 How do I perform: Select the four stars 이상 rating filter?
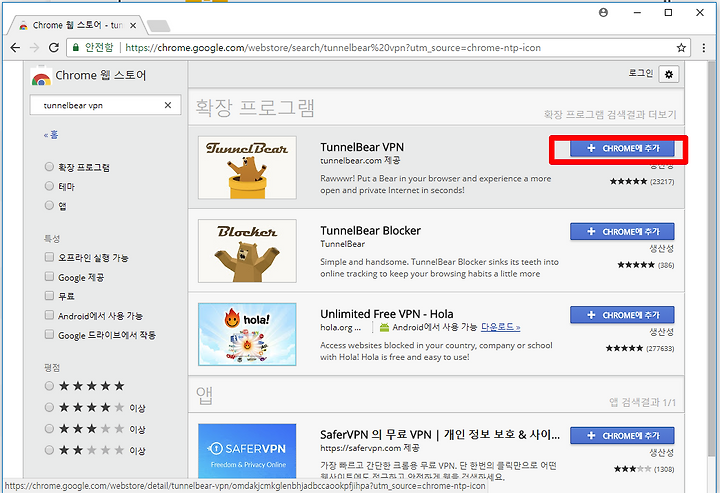pyautogui.click(x=49, y=407)
